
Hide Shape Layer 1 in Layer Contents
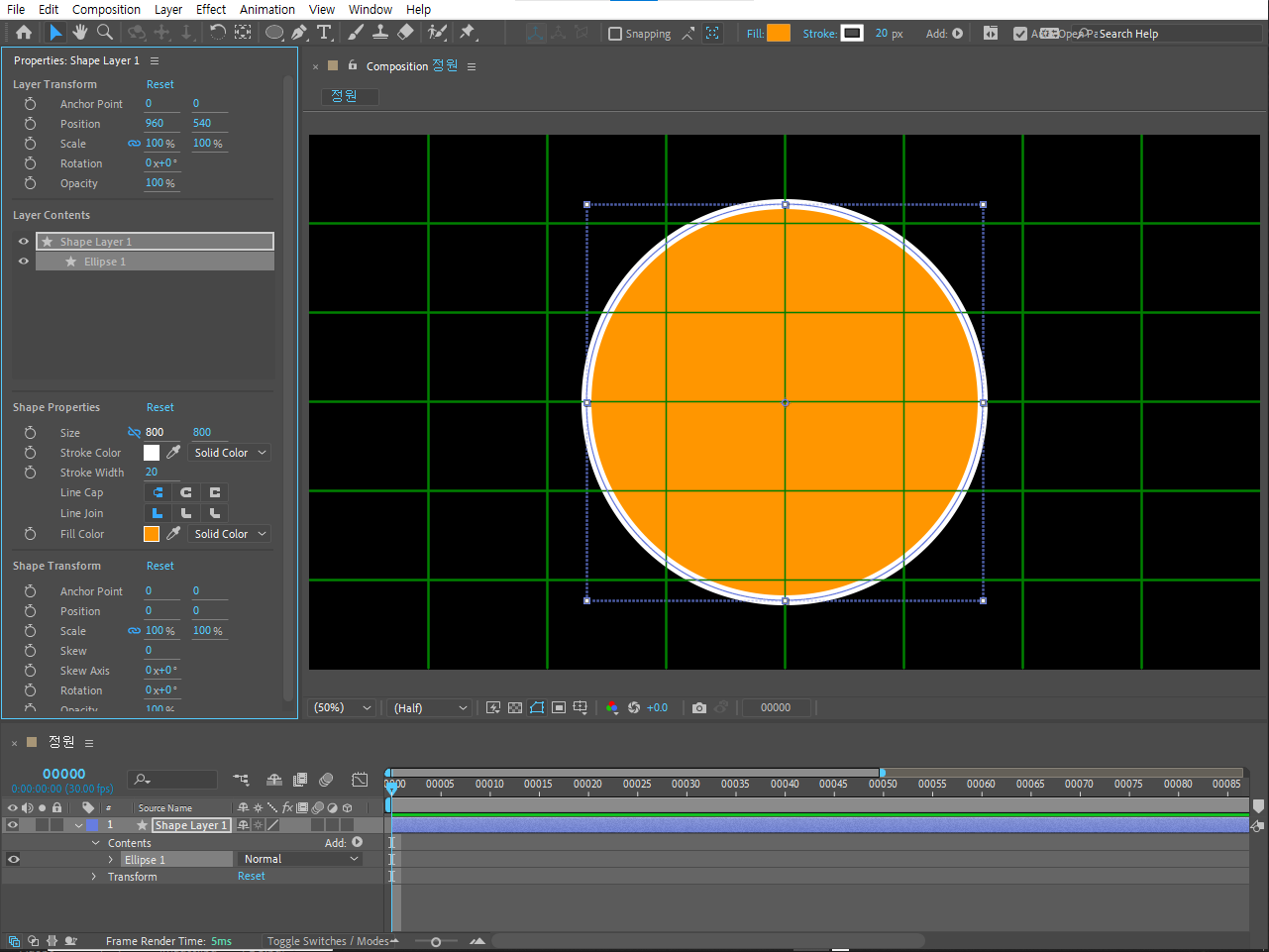click(24, 241)
